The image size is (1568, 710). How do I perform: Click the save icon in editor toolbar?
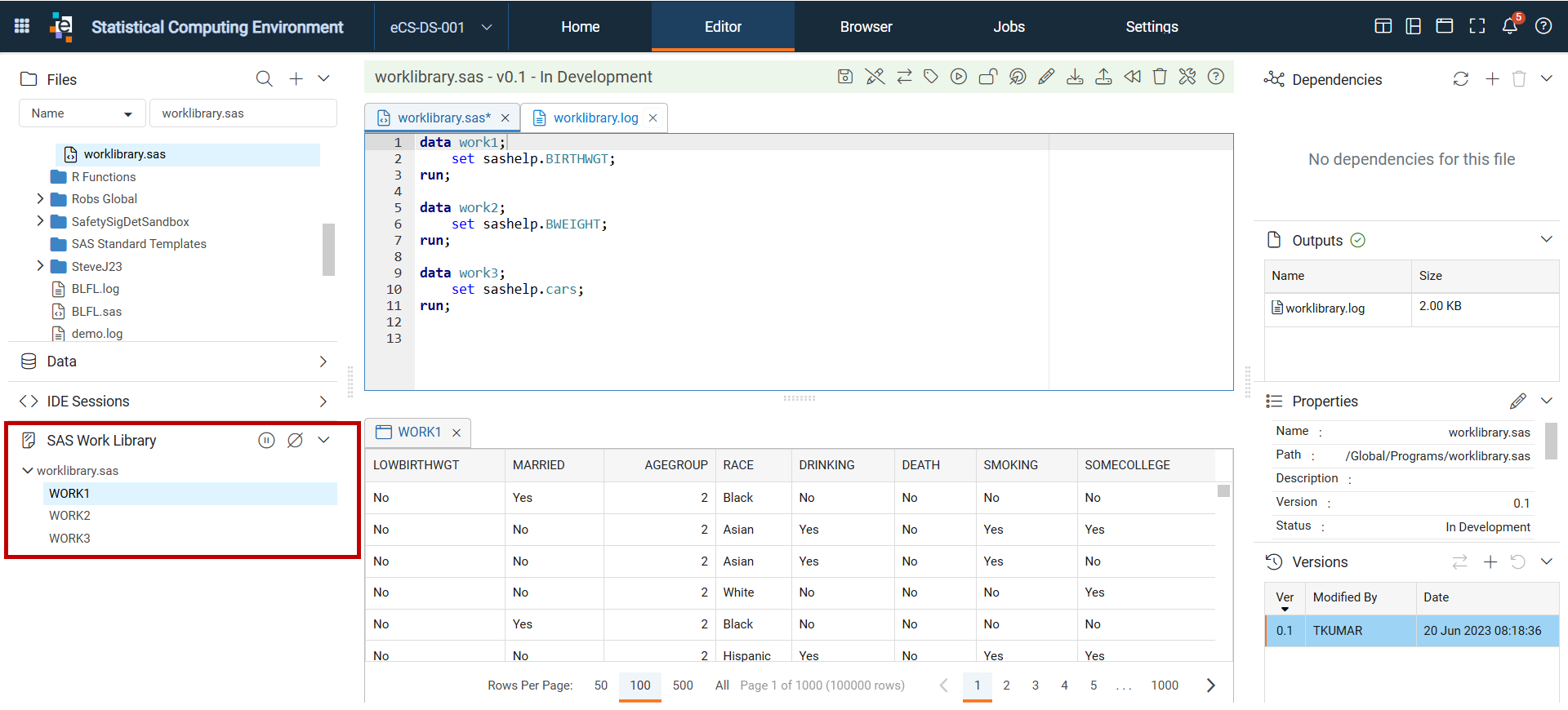(x=845, y=77)
